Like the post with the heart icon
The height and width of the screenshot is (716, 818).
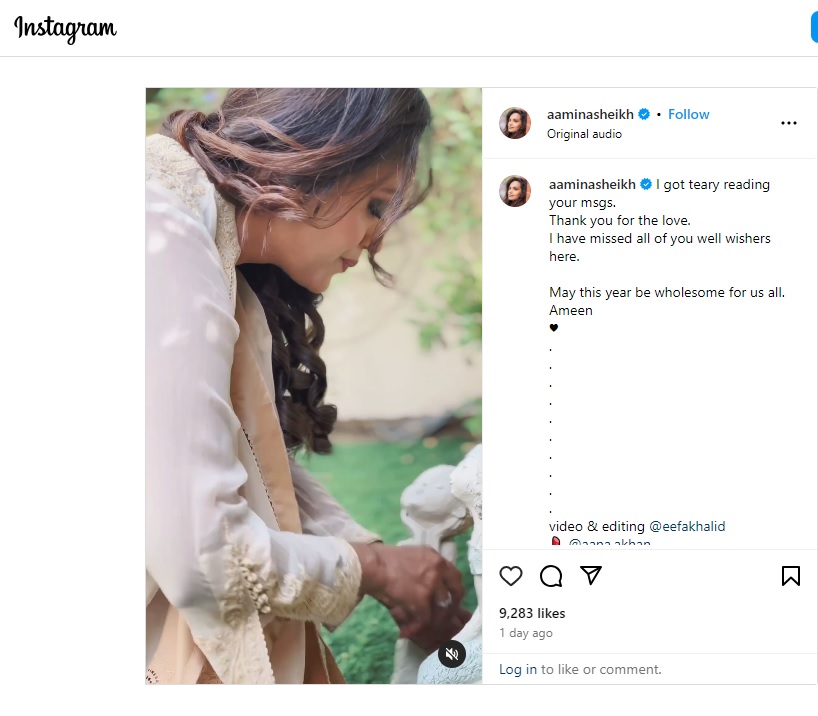point(511,576)
